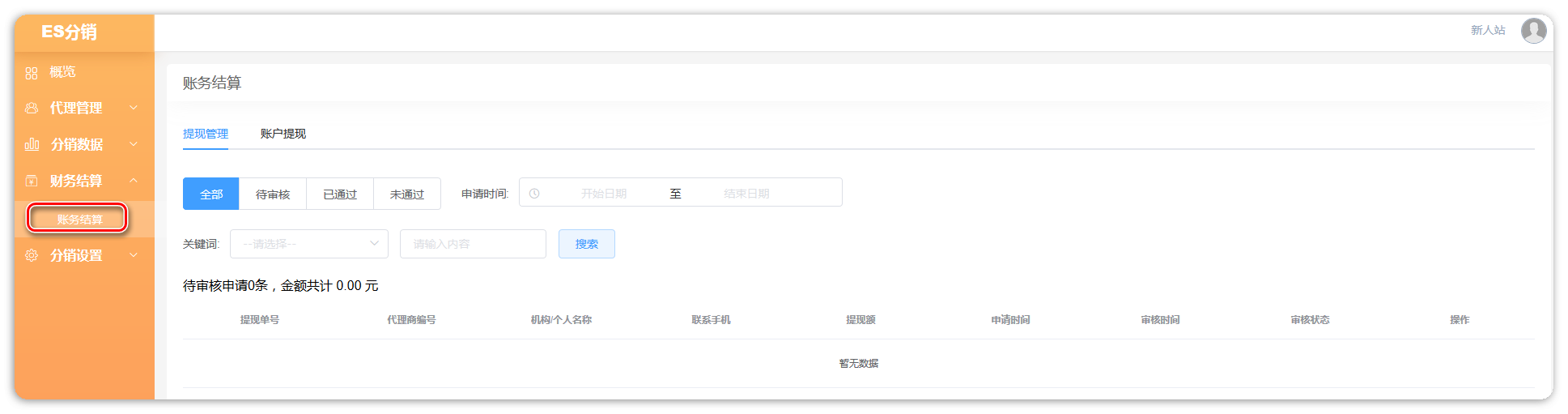Select the 待审核 filter option
The width and height of the screenshot is (1568, 414).
[x=273, y=194]
